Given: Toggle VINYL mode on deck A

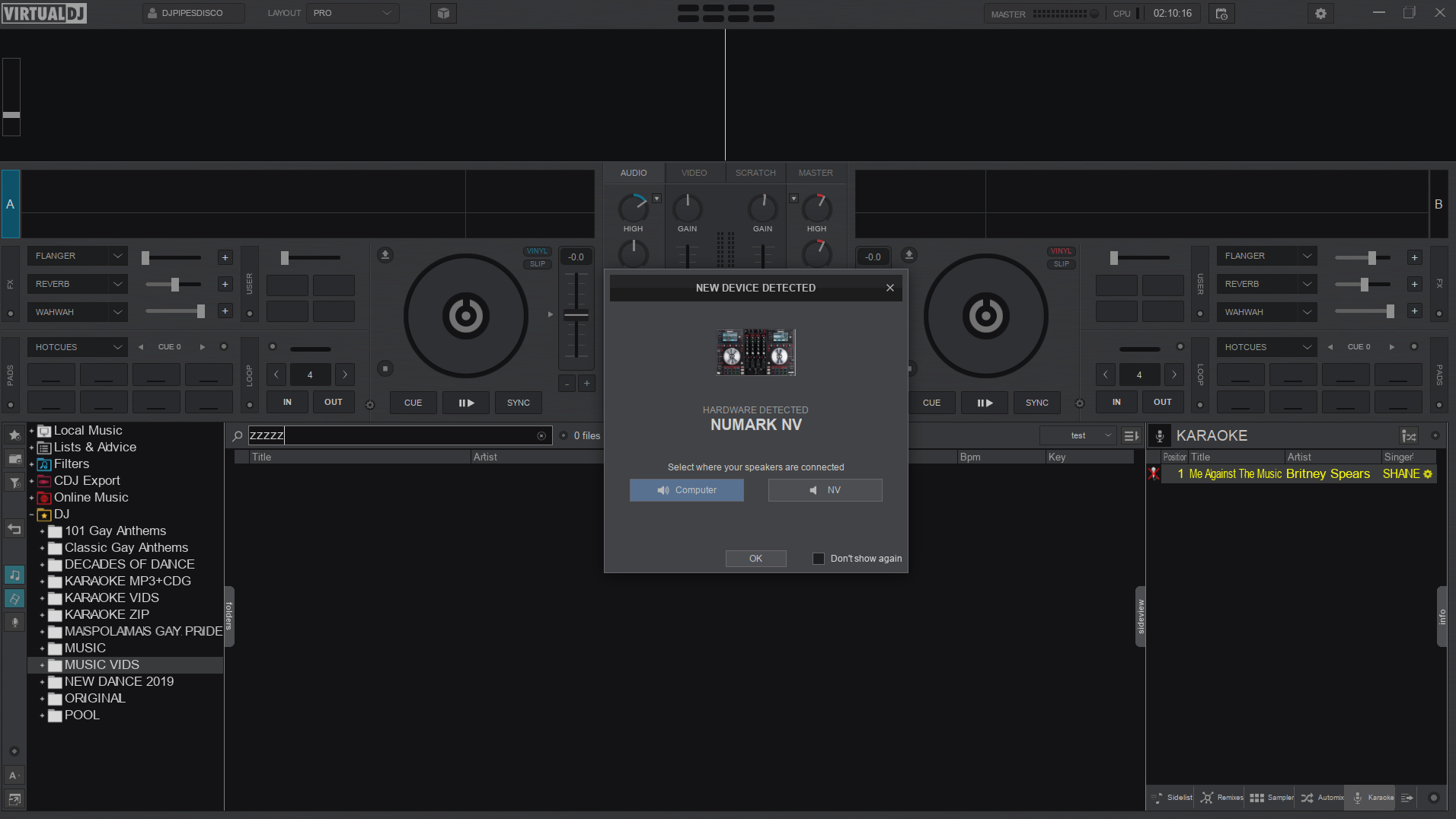Looking at the screenshot, I should (x=537, y=251).
